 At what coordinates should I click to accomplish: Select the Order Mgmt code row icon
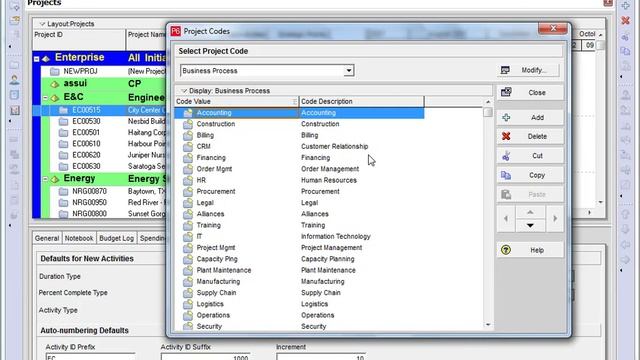click(x=188, y=169)
